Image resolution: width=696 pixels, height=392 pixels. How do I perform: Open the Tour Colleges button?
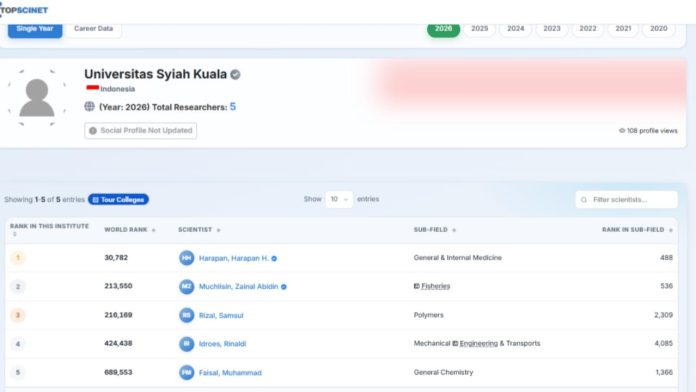119,200
